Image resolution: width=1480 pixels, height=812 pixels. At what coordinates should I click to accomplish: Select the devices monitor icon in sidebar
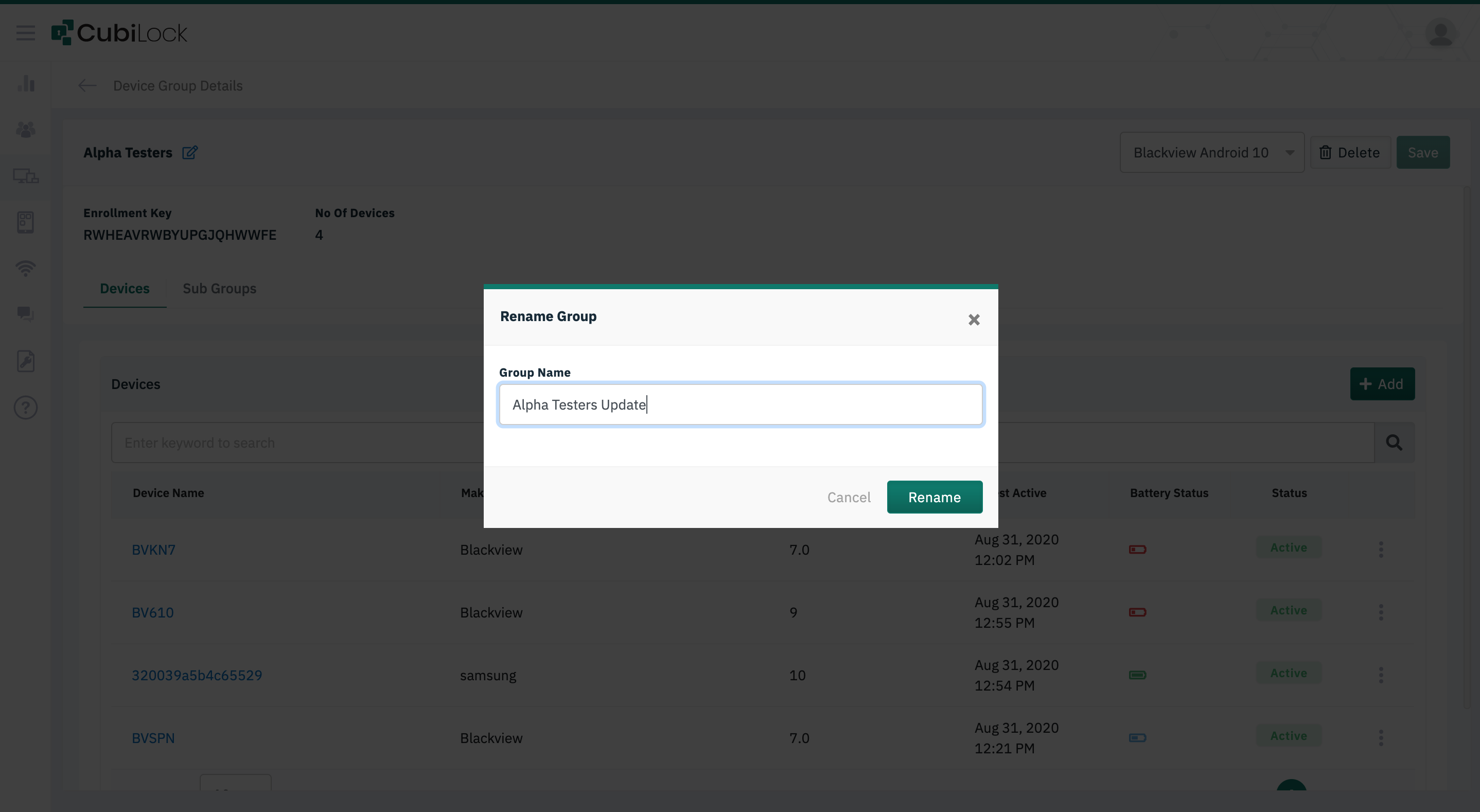pyautogui.click(x=25, y=176)
